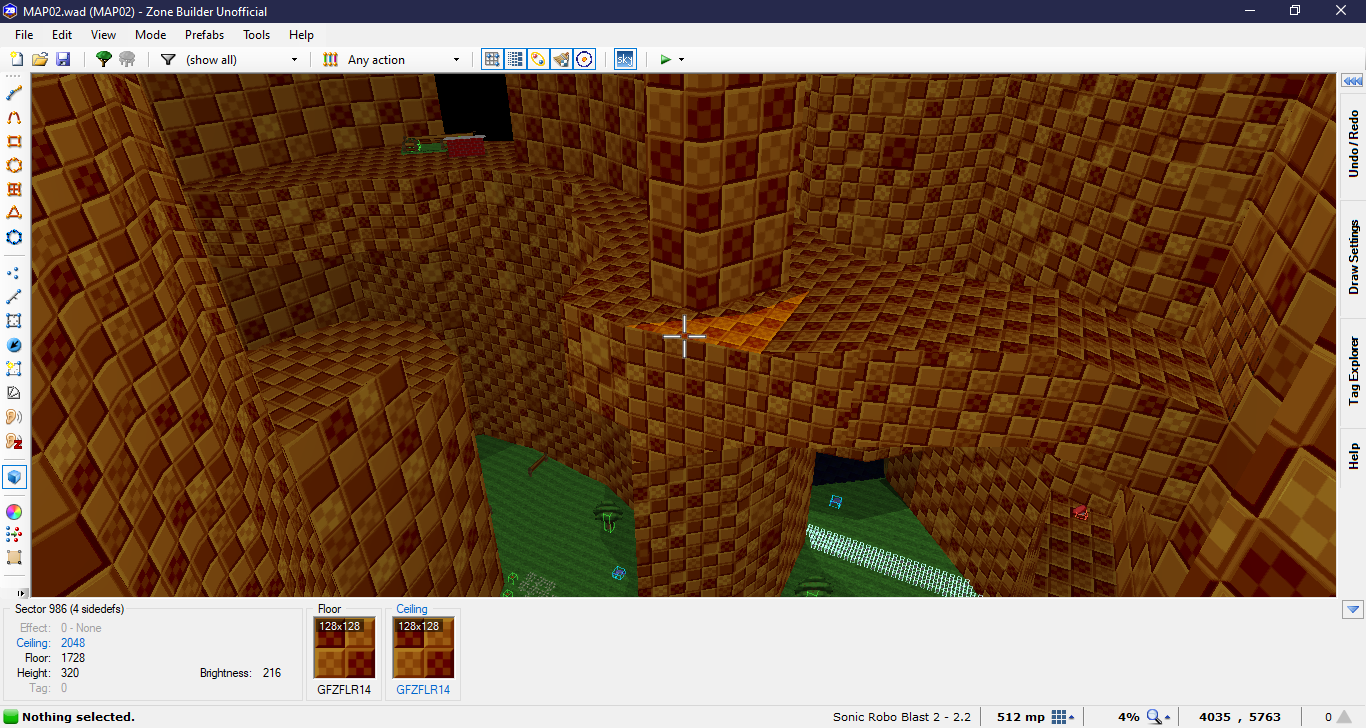The image size is (1366, 728).
Task: Toggle the sky rendering button
Action: 624,59
